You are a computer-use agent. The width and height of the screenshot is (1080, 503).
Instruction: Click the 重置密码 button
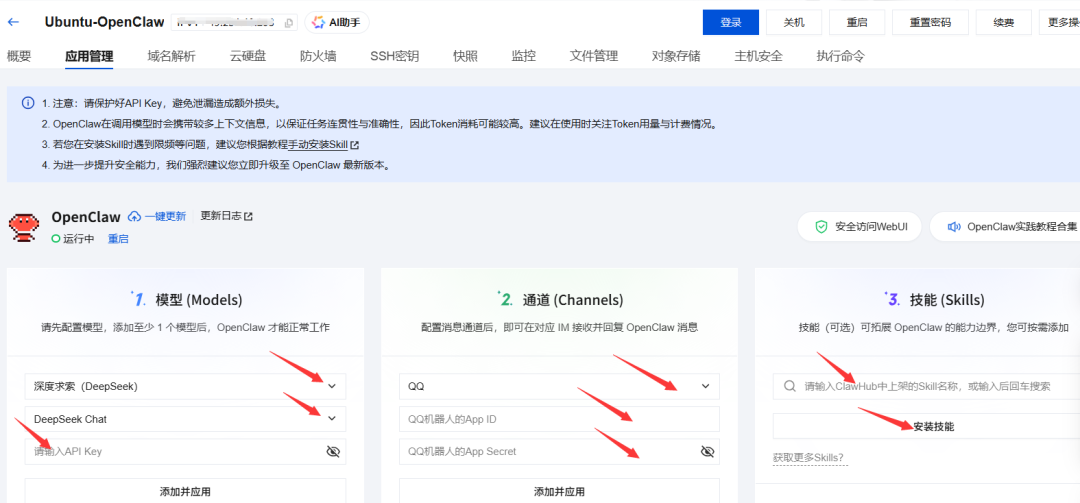point(931,22)
